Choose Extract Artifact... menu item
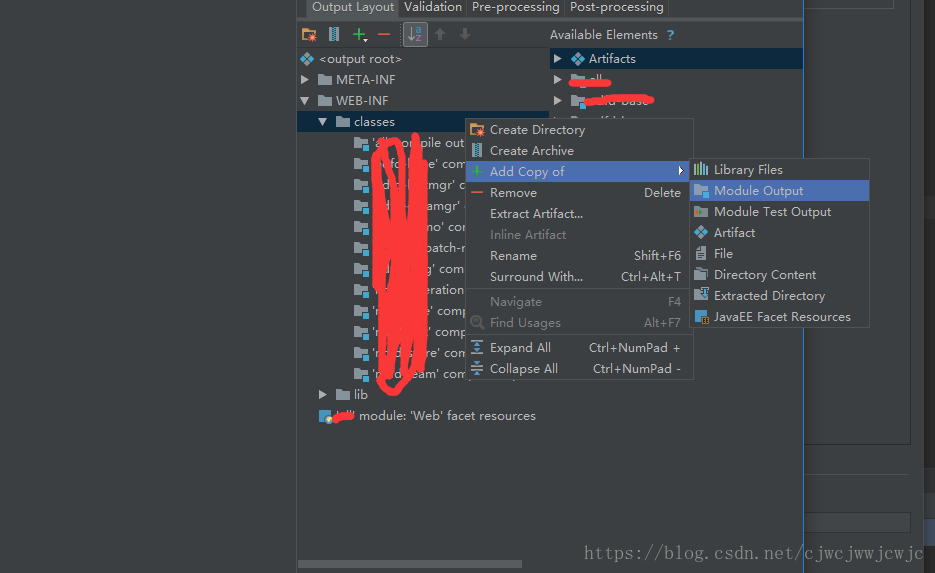935x573 pixels. coord(580,213)
